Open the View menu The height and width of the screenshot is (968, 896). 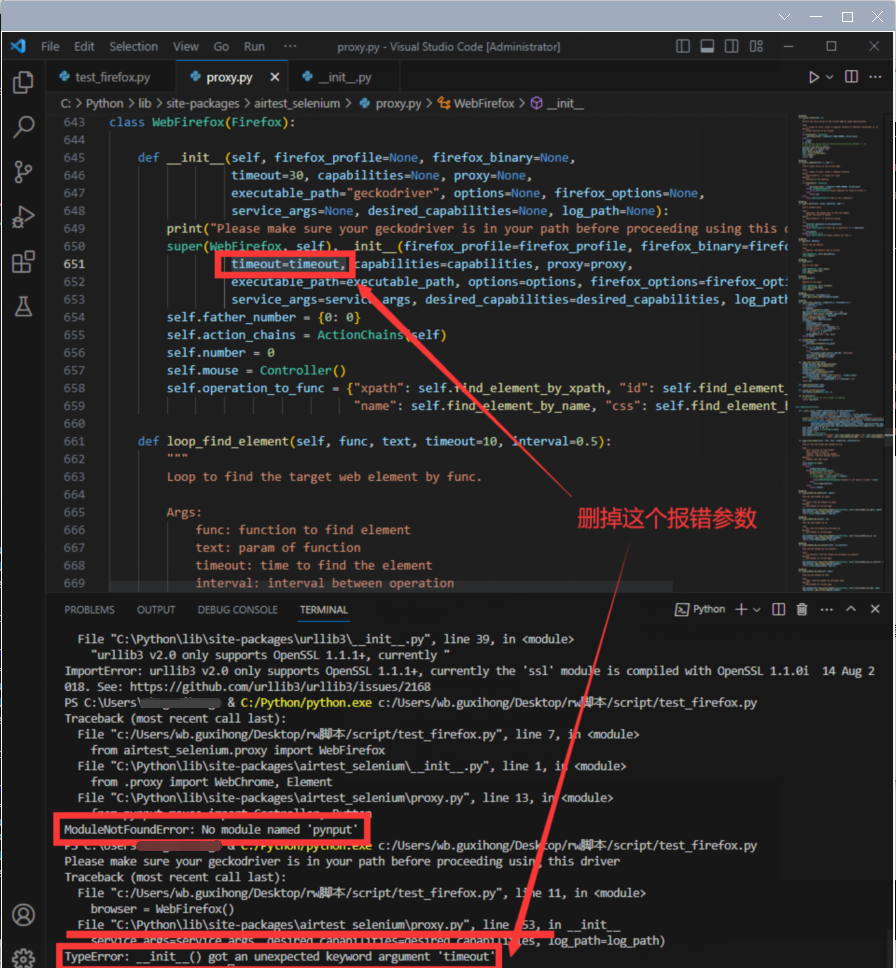tap(185, 46)
